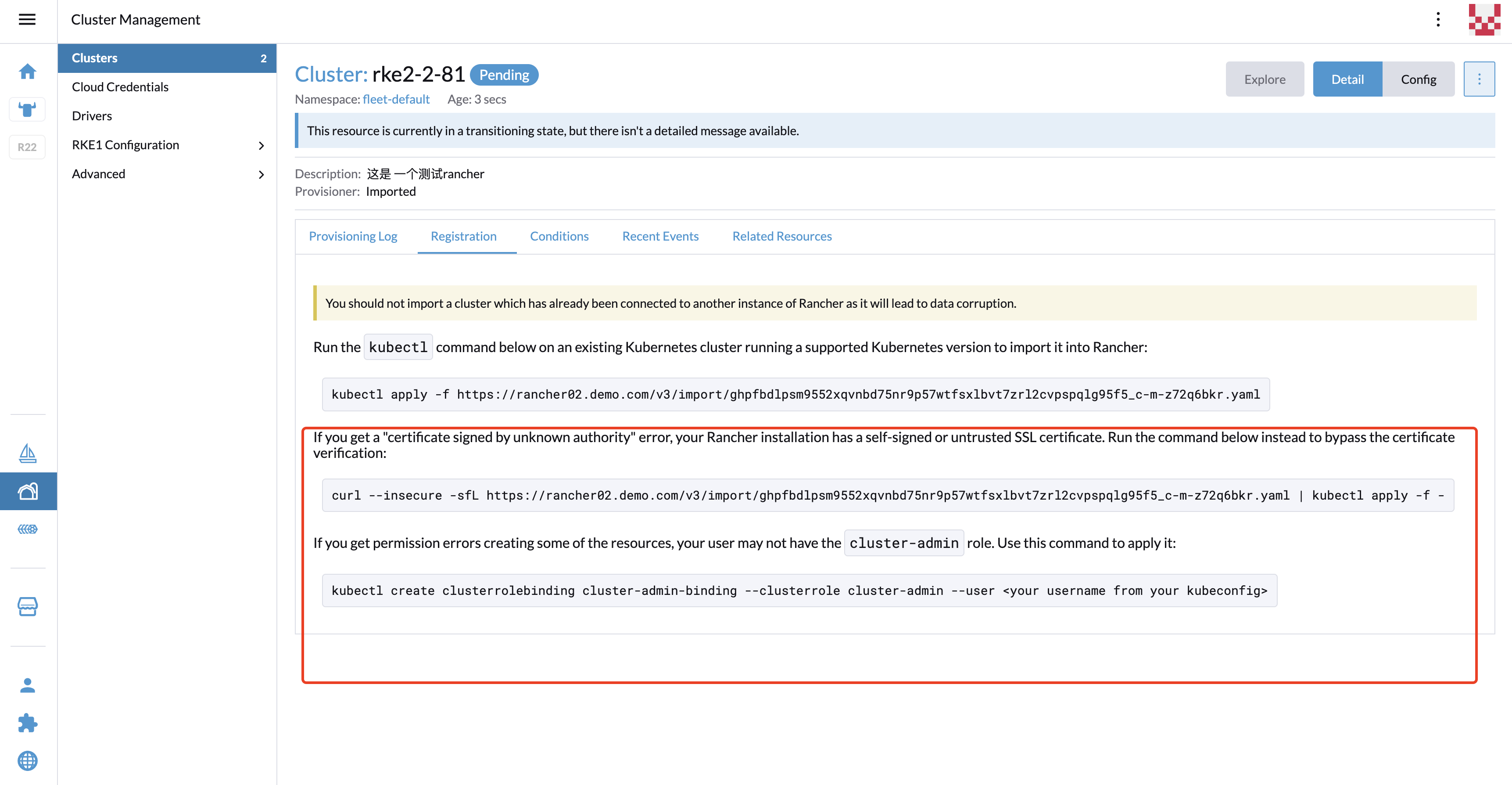This screenshot has height=785, width=1512.
Task: Go to Home via house icon
Action: tap(28, 72)
